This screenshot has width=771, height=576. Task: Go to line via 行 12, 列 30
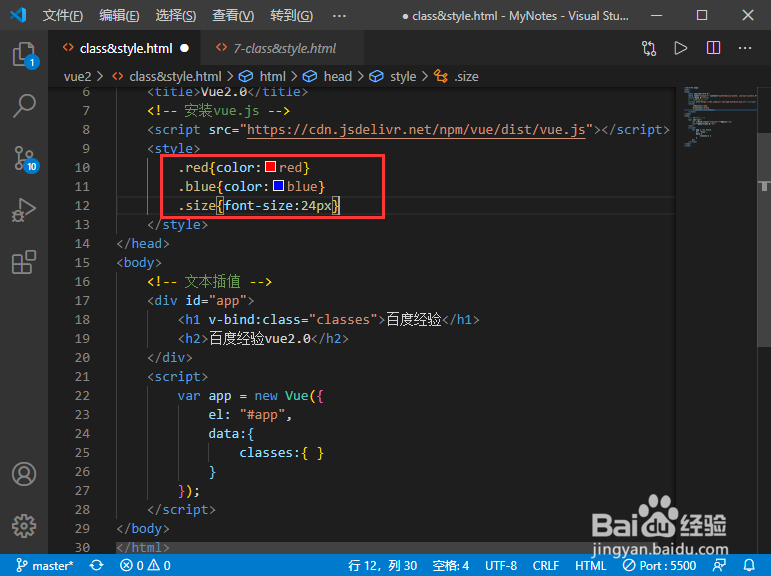(x=383, y=566)
